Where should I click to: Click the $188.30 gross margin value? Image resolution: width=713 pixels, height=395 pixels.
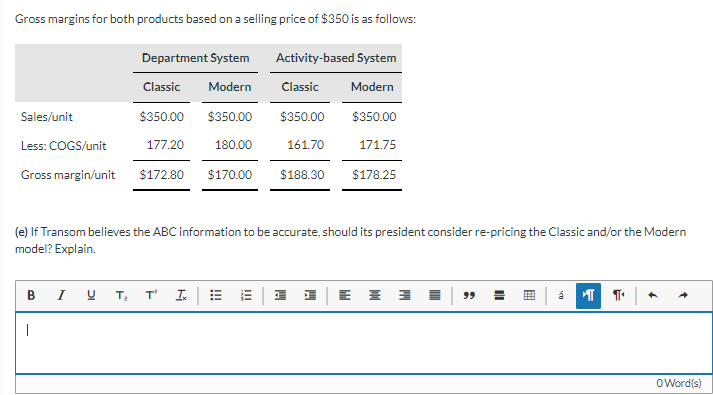pyautogui.click(x=302, y=175)
